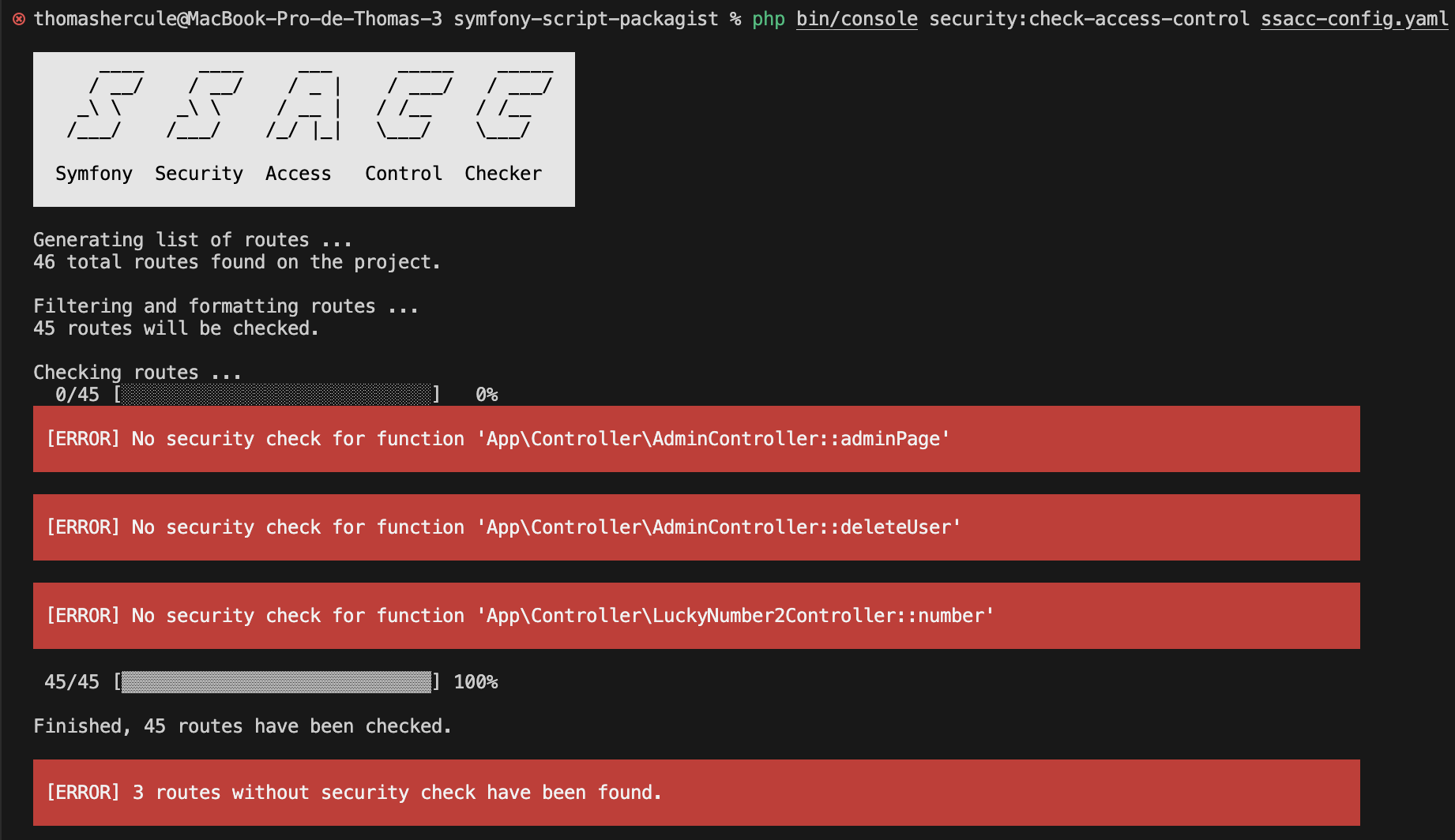Click the 'Finished, 45 routes have been checked' line
Image resolution: width=1455 pixels, height=840 pixels.
(x=242, y=726)
